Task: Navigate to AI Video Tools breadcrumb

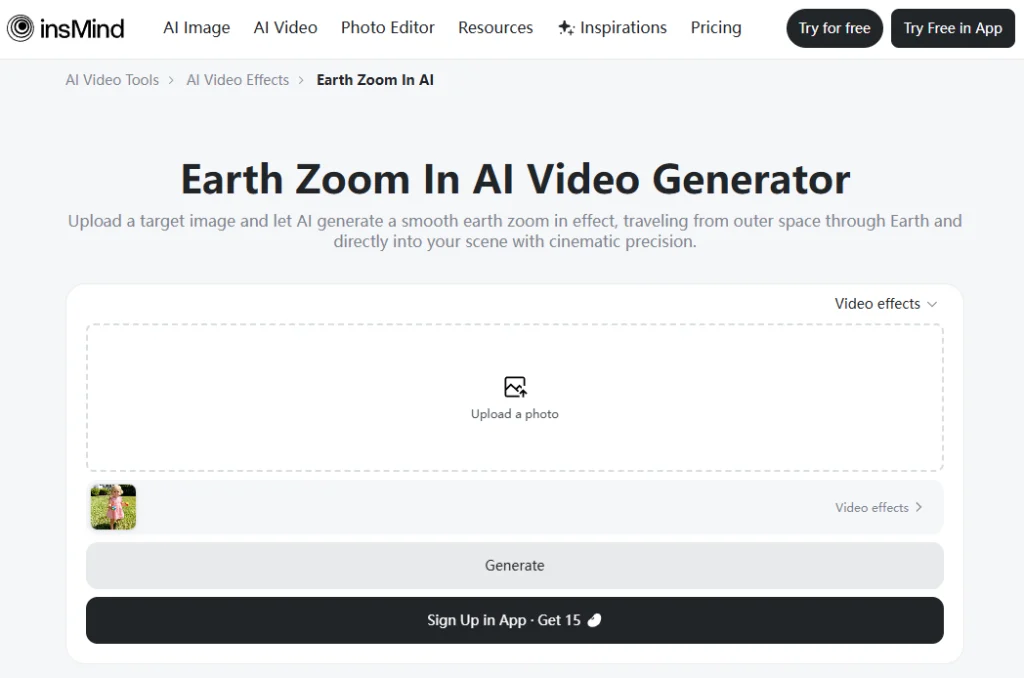Action: click(x=112, y=80)
